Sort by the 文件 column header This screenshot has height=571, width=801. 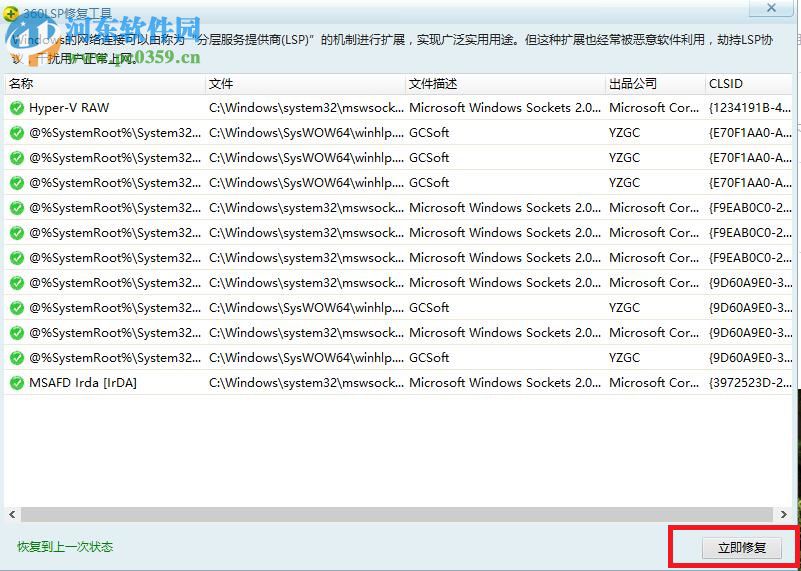tap(305, 84)
